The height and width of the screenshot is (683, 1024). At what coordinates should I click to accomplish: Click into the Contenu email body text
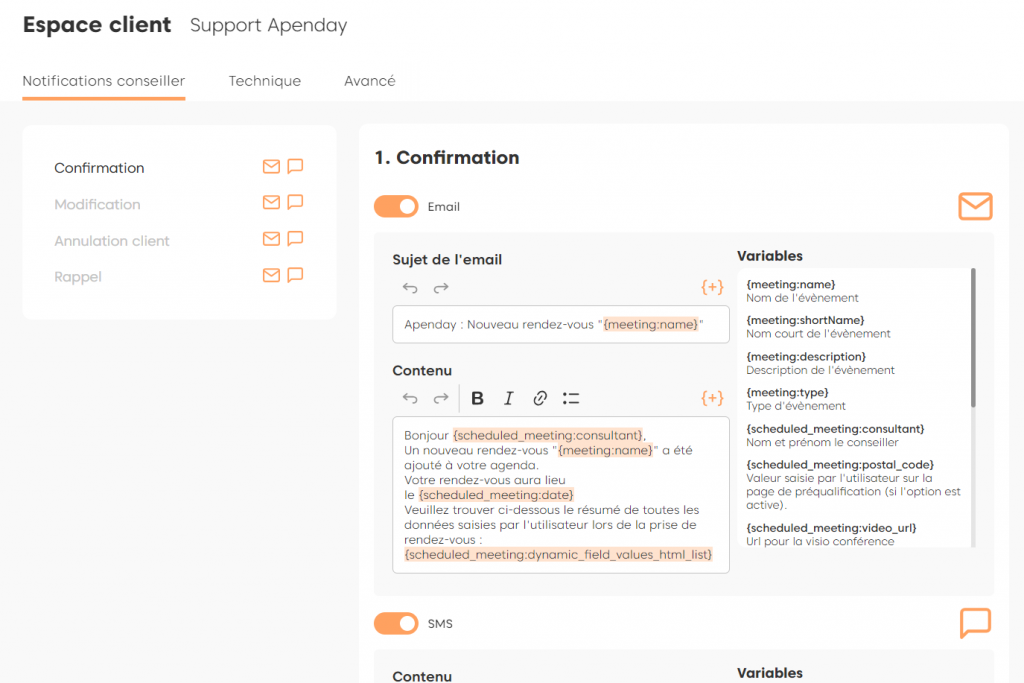pos(560,495)
